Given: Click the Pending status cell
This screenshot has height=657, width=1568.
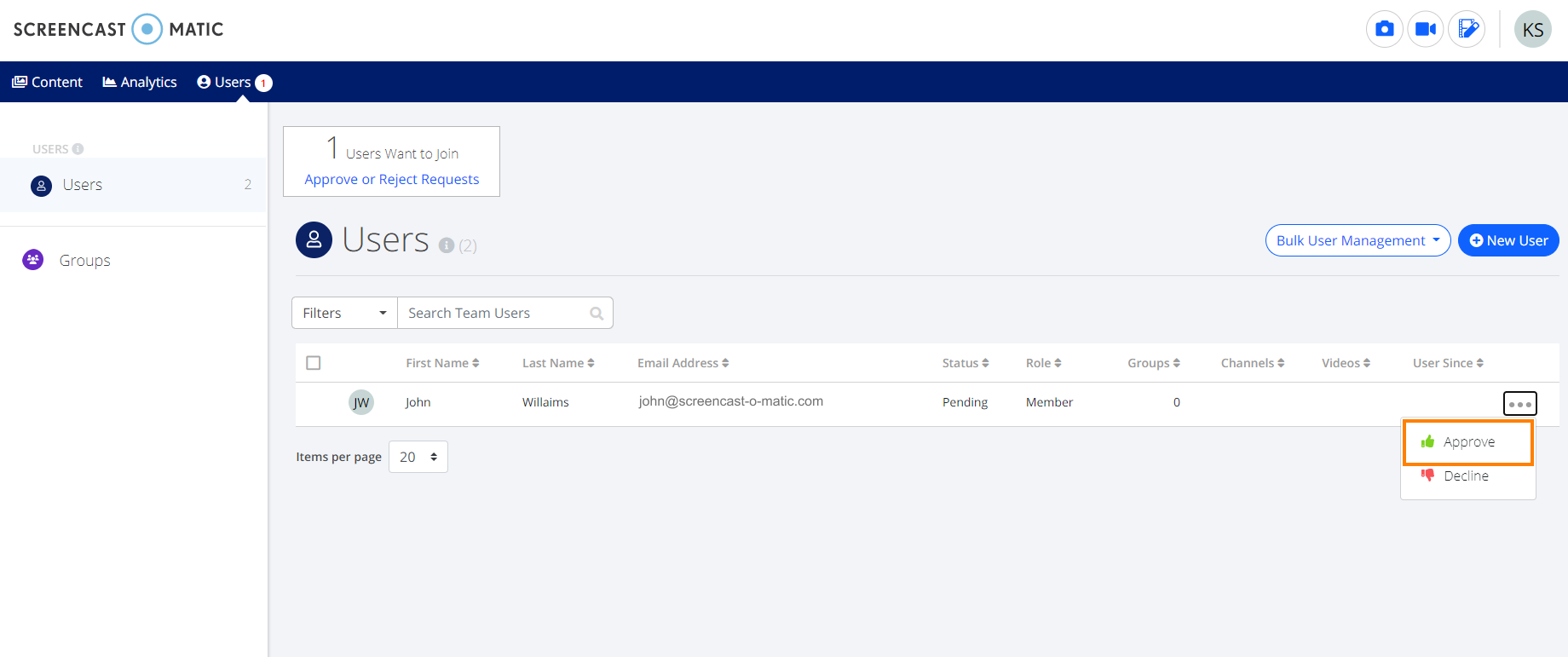Looking at the screenshot, I should [966, 402].
